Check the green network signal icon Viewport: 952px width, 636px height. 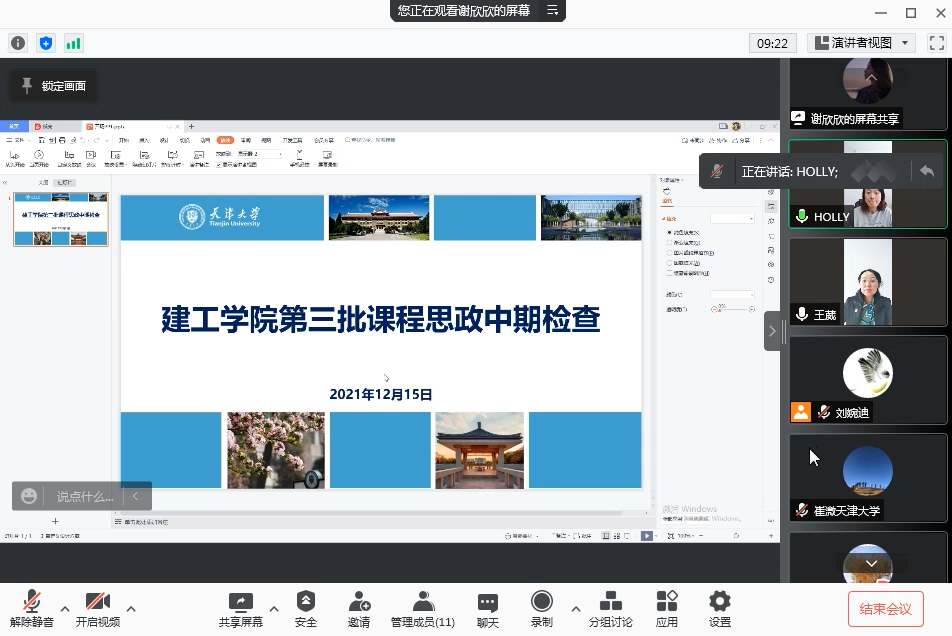pyautogui.click(x=73, y=43)
